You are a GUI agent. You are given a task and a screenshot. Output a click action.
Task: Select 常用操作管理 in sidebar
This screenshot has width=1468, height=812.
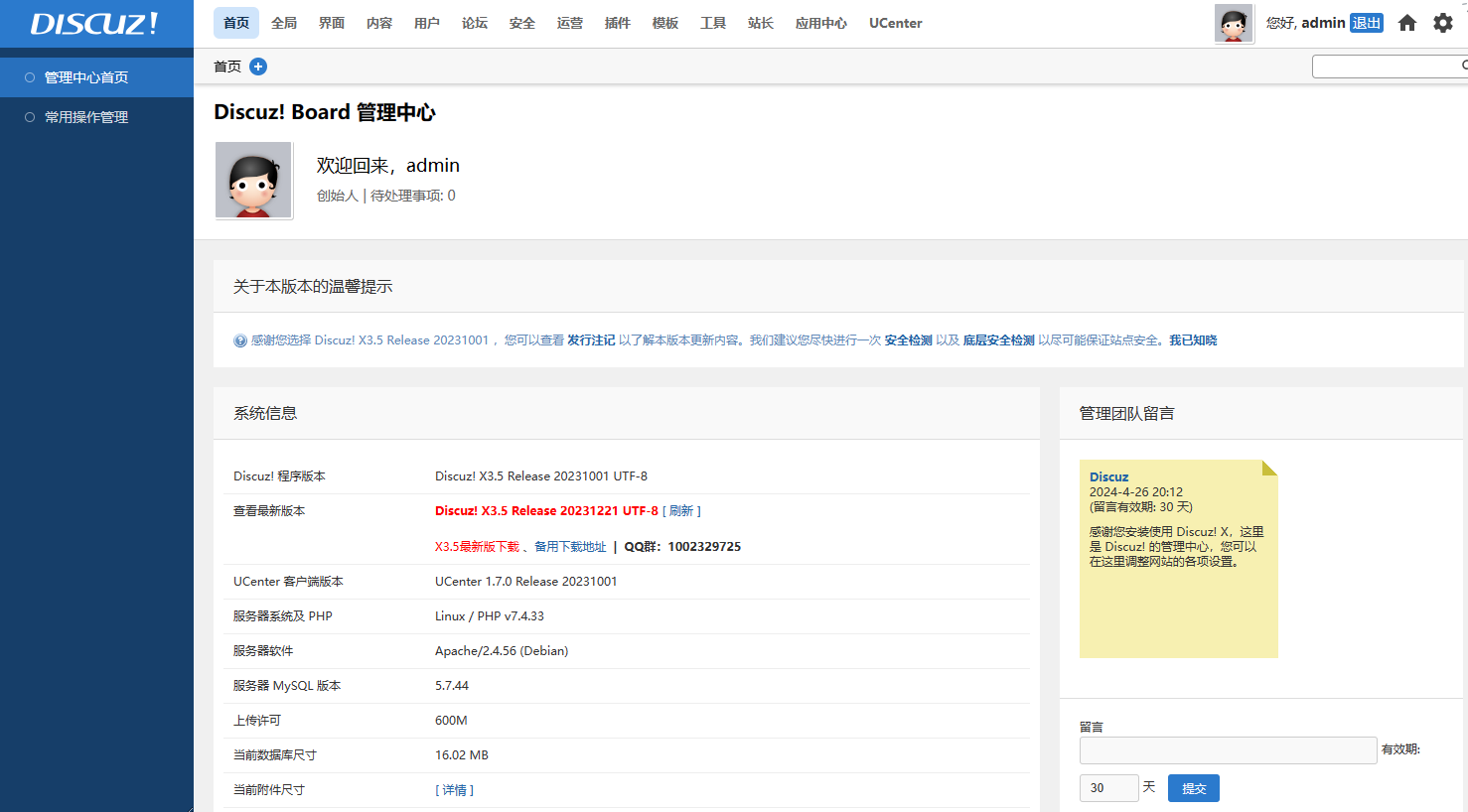point(86,117)
